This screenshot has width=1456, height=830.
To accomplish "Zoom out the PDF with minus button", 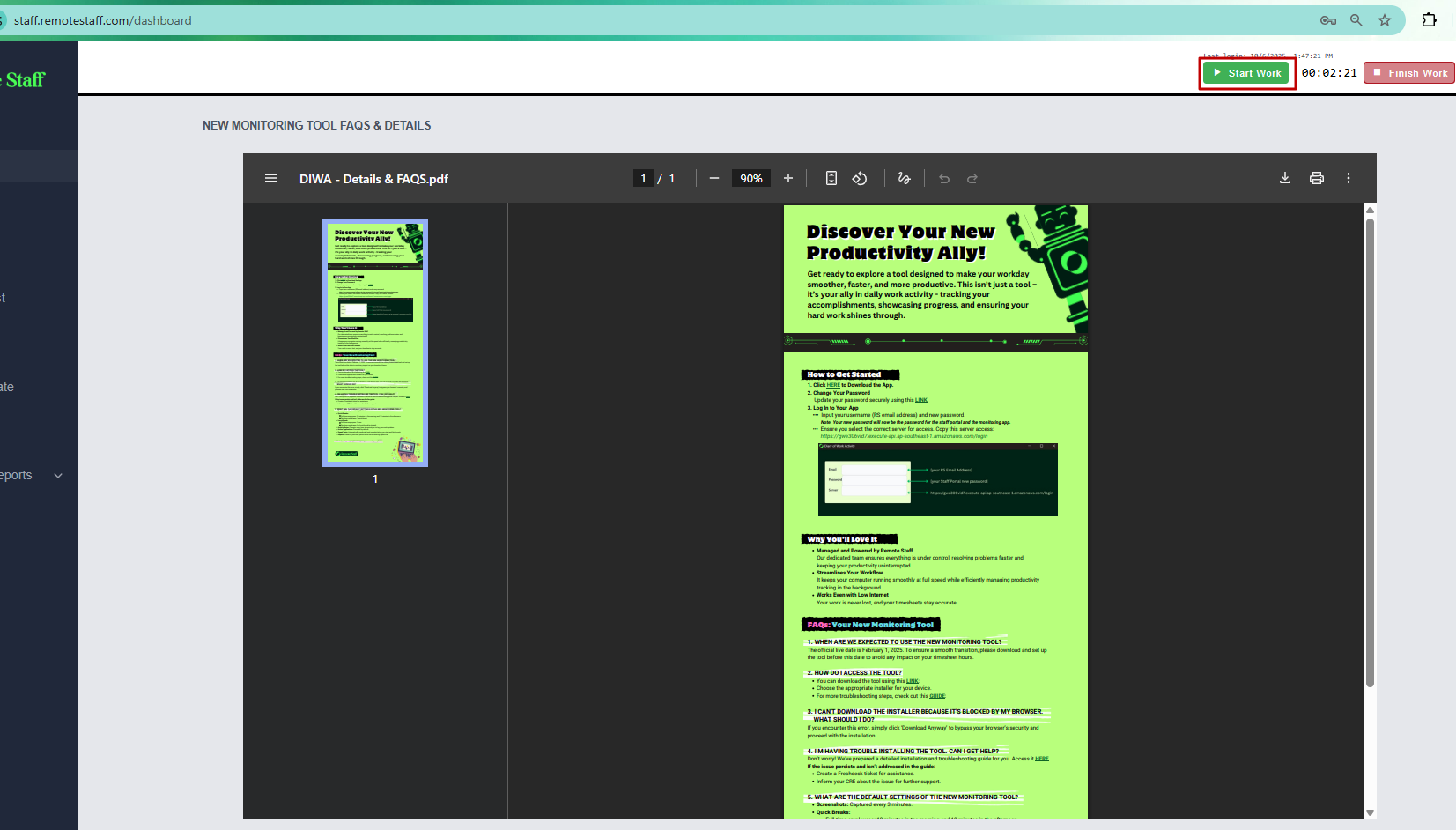I will click(714, 178).
